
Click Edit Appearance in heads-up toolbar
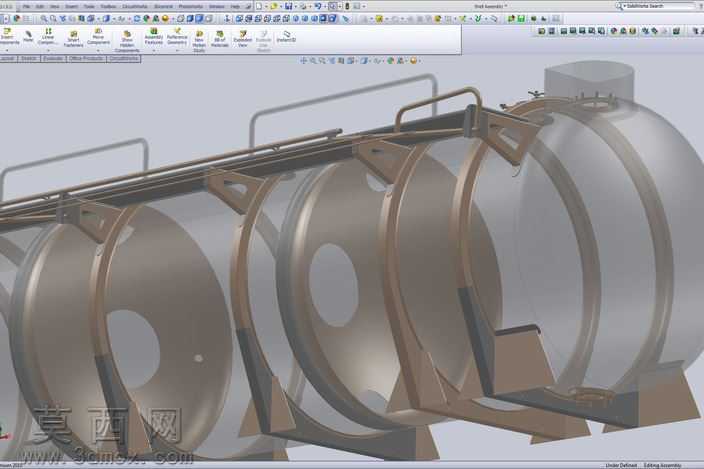pyautogui.click(x=390, y=61)
